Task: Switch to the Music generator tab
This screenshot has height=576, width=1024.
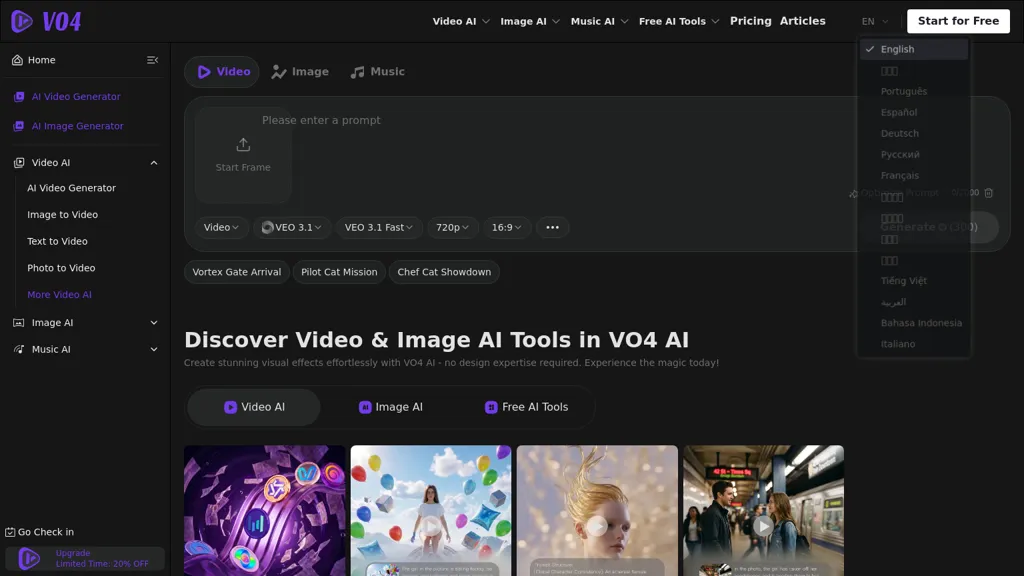Action: [x=378, y=72]
